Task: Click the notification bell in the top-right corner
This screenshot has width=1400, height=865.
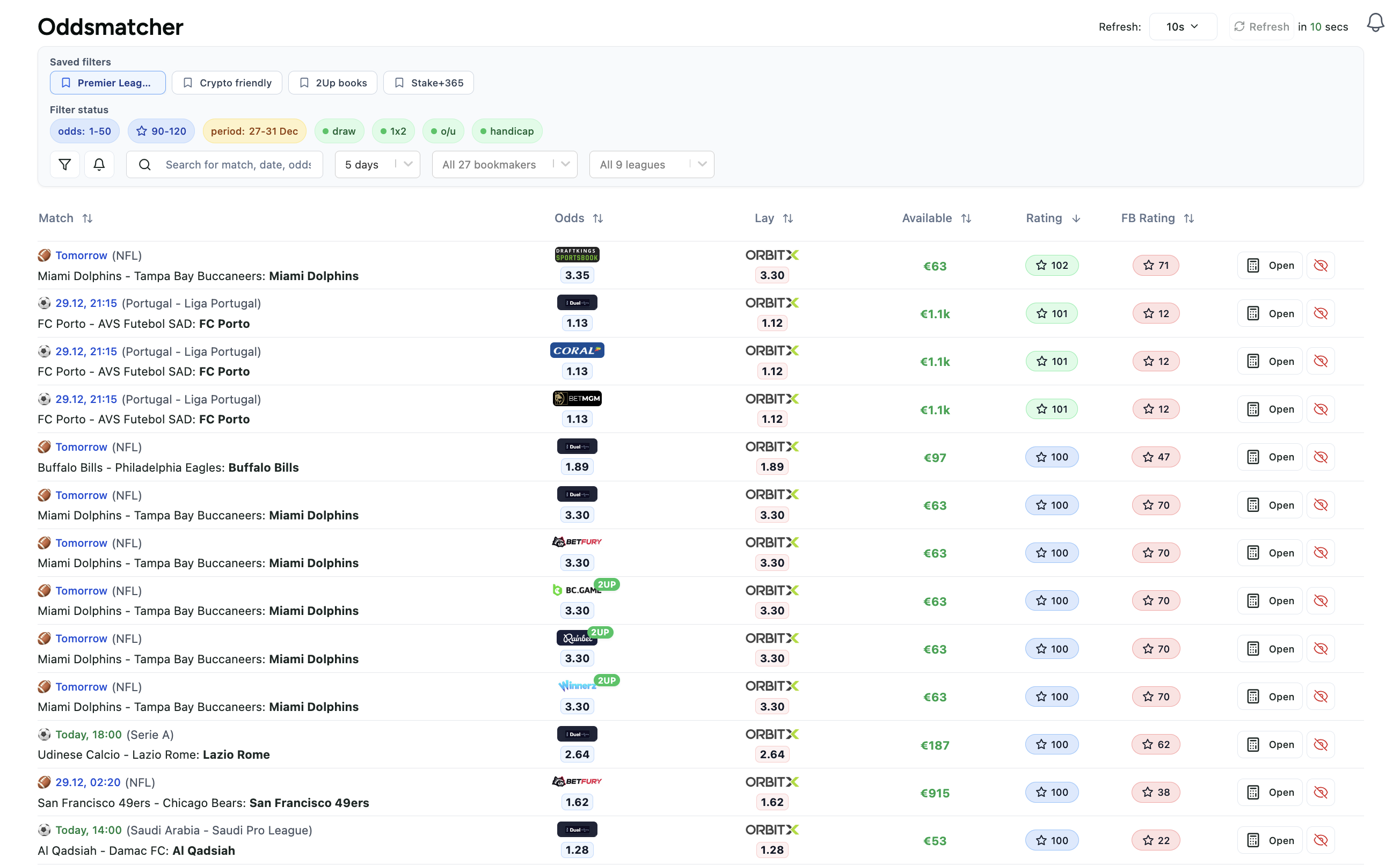Action: pos(1375,23)
